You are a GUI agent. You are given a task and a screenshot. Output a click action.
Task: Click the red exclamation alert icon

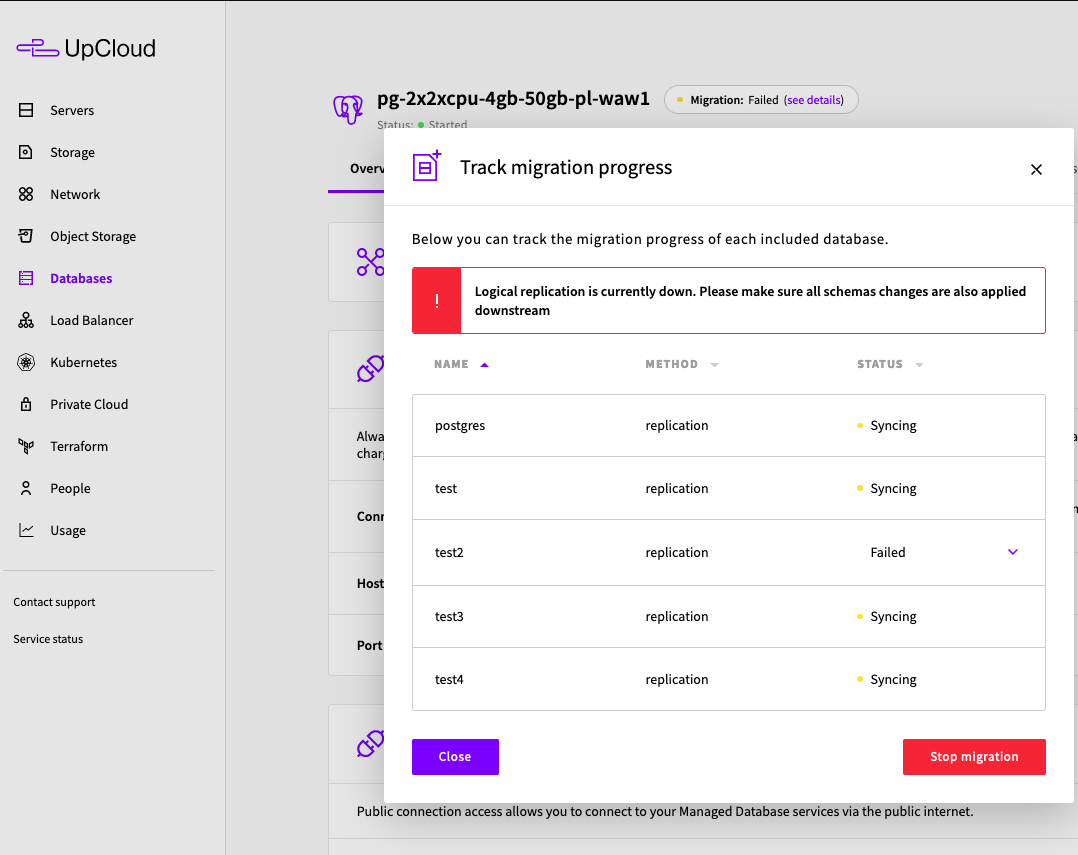click(x=437, y=300)
